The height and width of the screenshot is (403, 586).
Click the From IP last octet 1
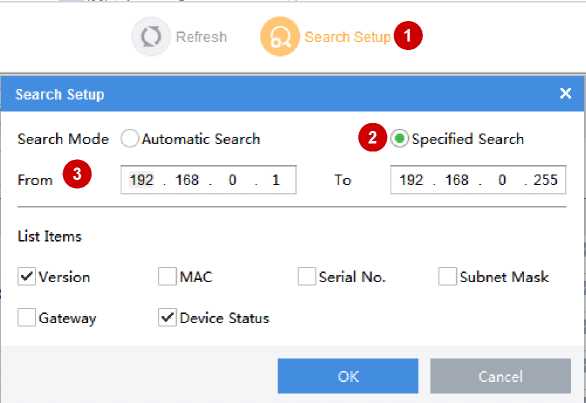[x=276, y=180]
